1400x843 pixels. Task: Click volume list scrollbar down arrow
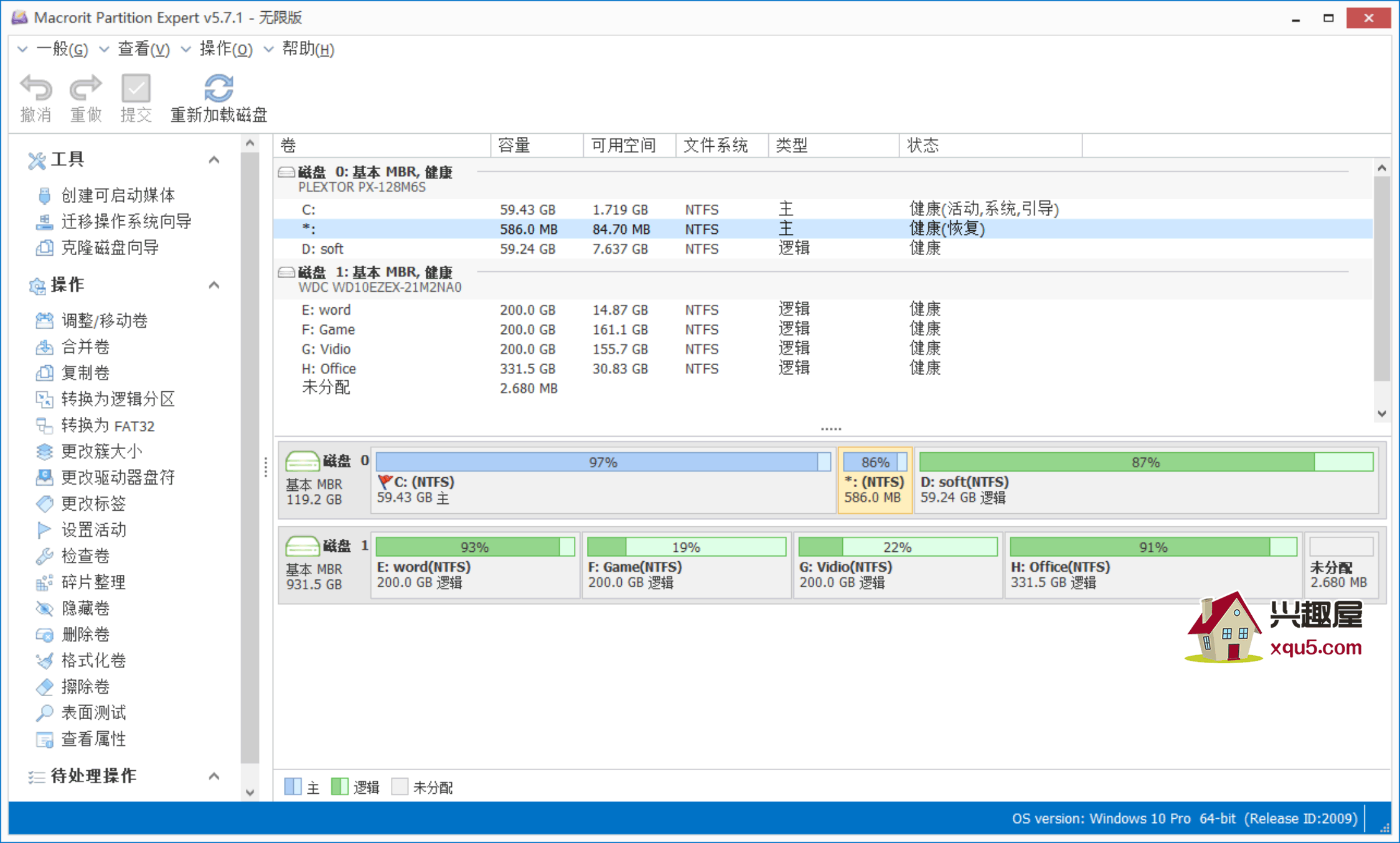tap(1382, 414)
